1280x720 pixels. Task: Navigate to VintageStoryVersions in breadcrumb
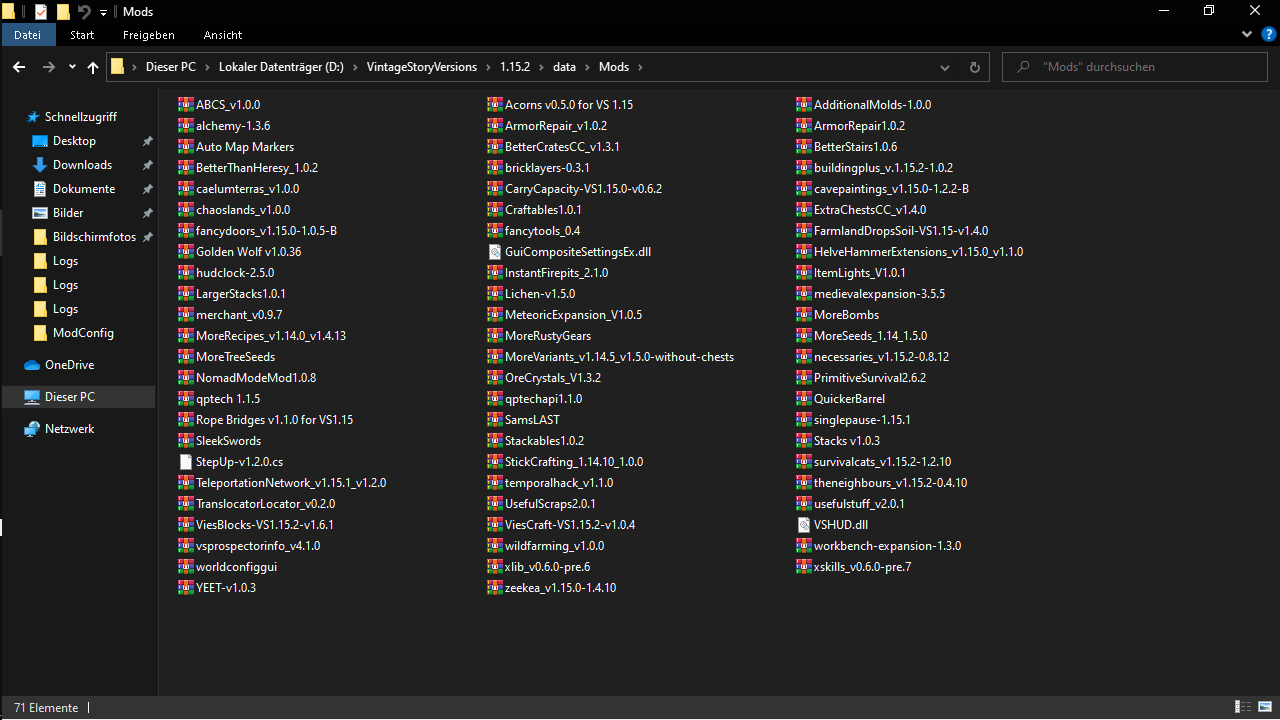coord(421,67)
